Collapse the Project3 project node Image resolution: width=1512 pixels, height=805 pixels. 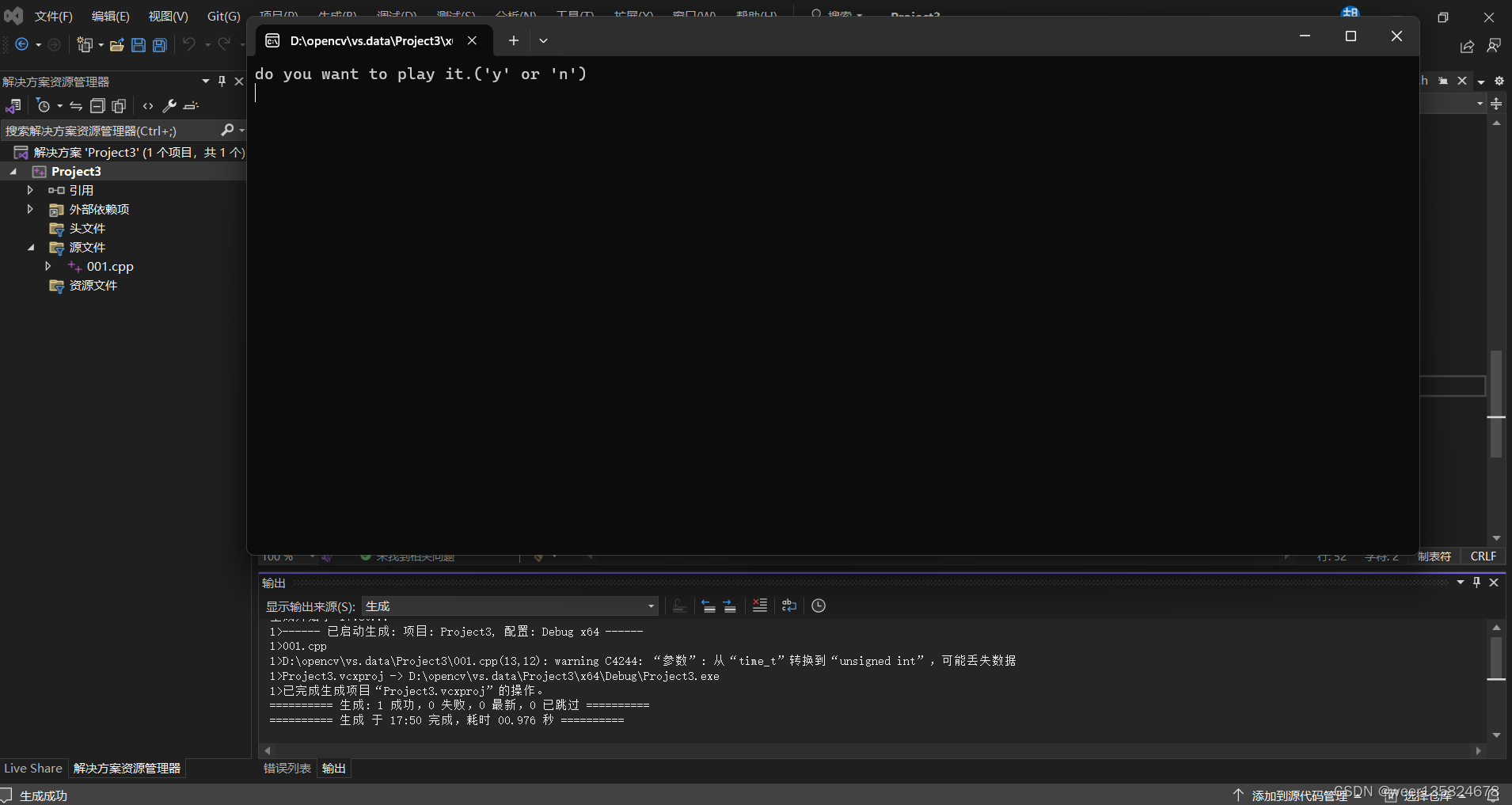tap(13, 171)
